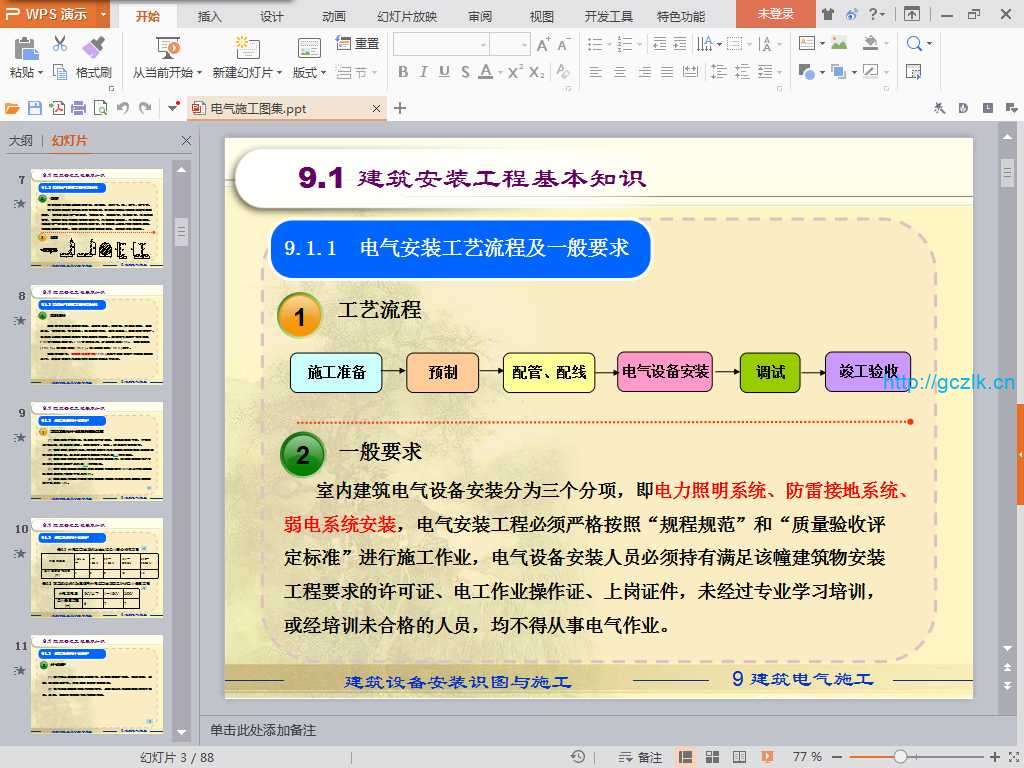Image resolution: width=1024 pixels, height=768 pixels.
Task: Click the Cut scissors icon
Action: coord(60,44)
